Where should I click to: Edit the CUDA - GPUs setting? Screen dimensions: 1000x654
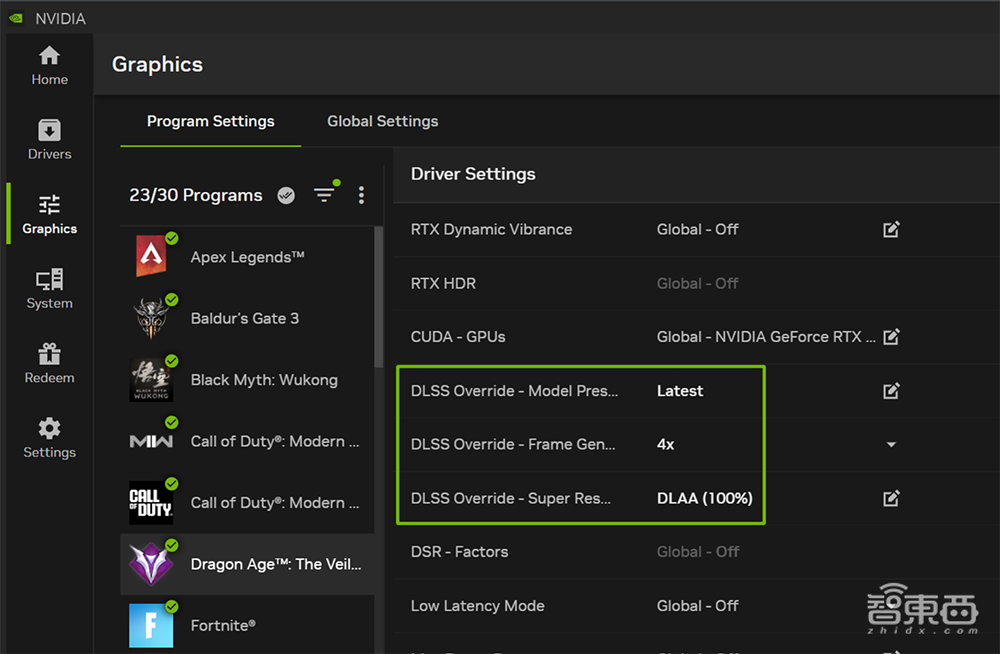click(891, 337)
